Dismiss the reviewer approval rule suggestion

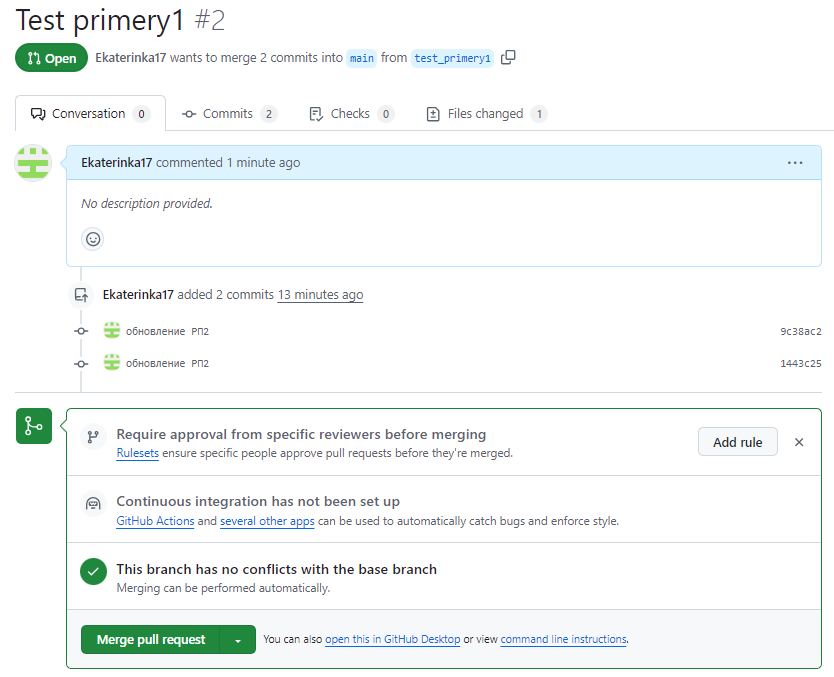799,442
